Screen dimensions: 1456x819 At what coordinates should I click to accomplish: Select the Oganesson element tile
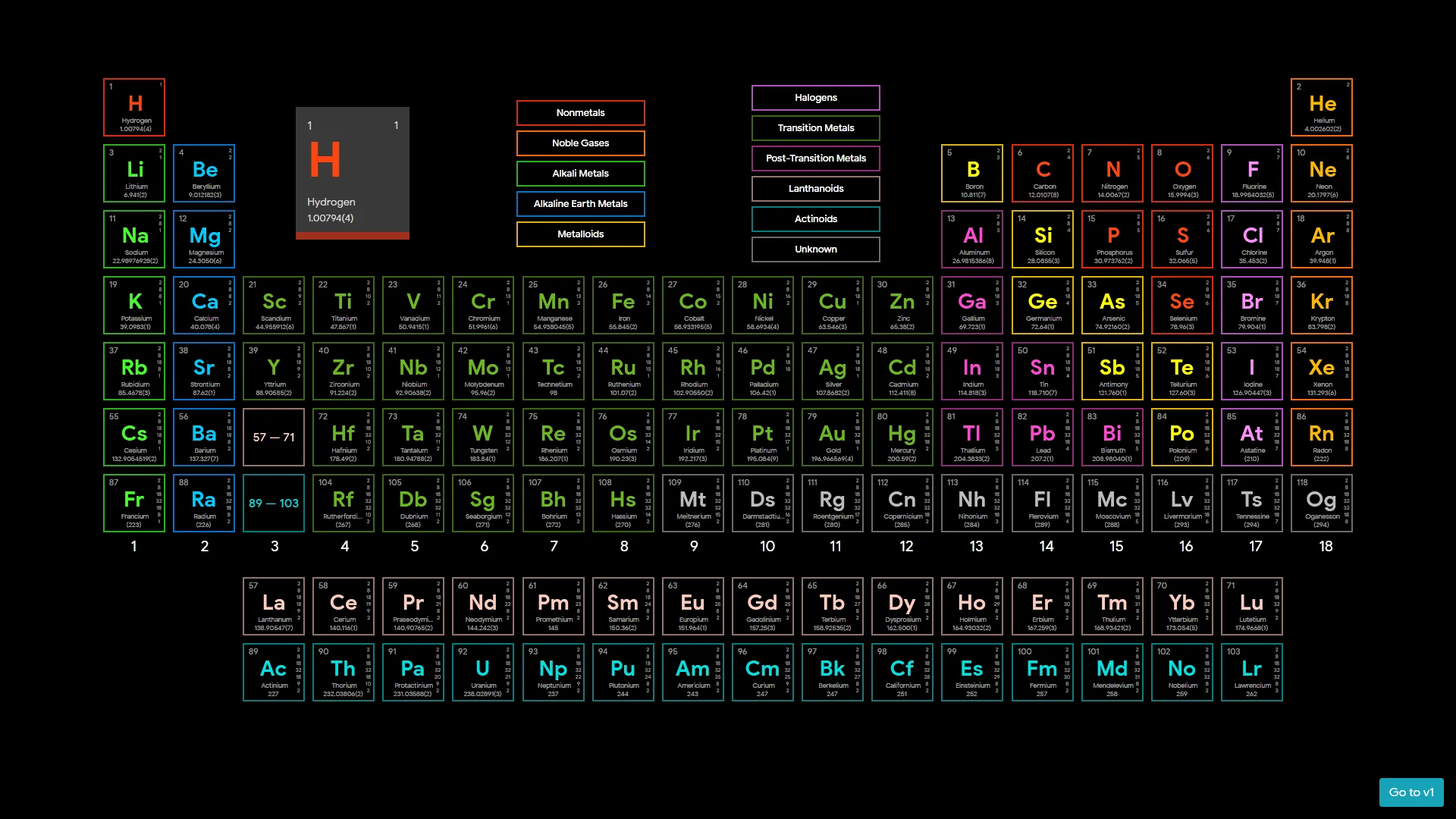(1322, 503)
